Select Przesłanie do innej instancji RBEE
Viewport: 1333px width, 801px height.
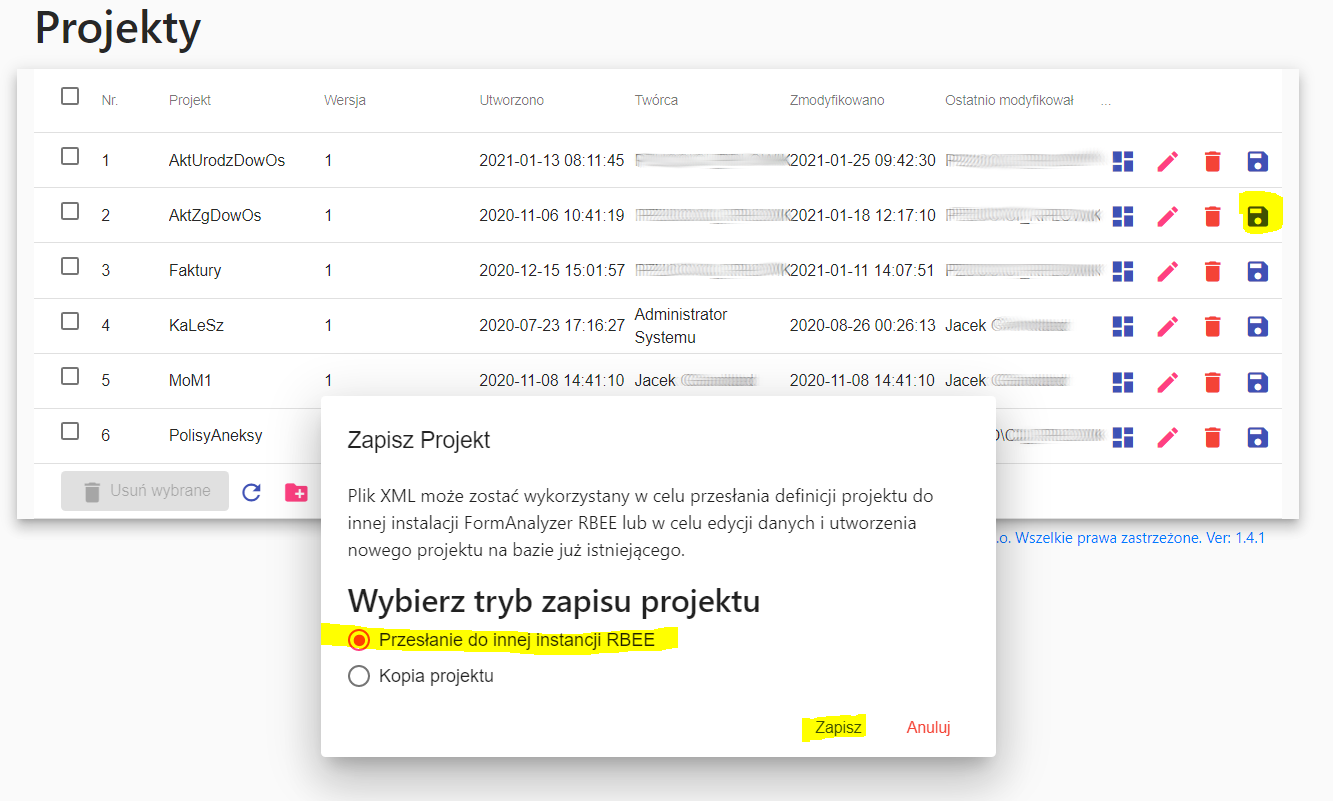point(359,639)
